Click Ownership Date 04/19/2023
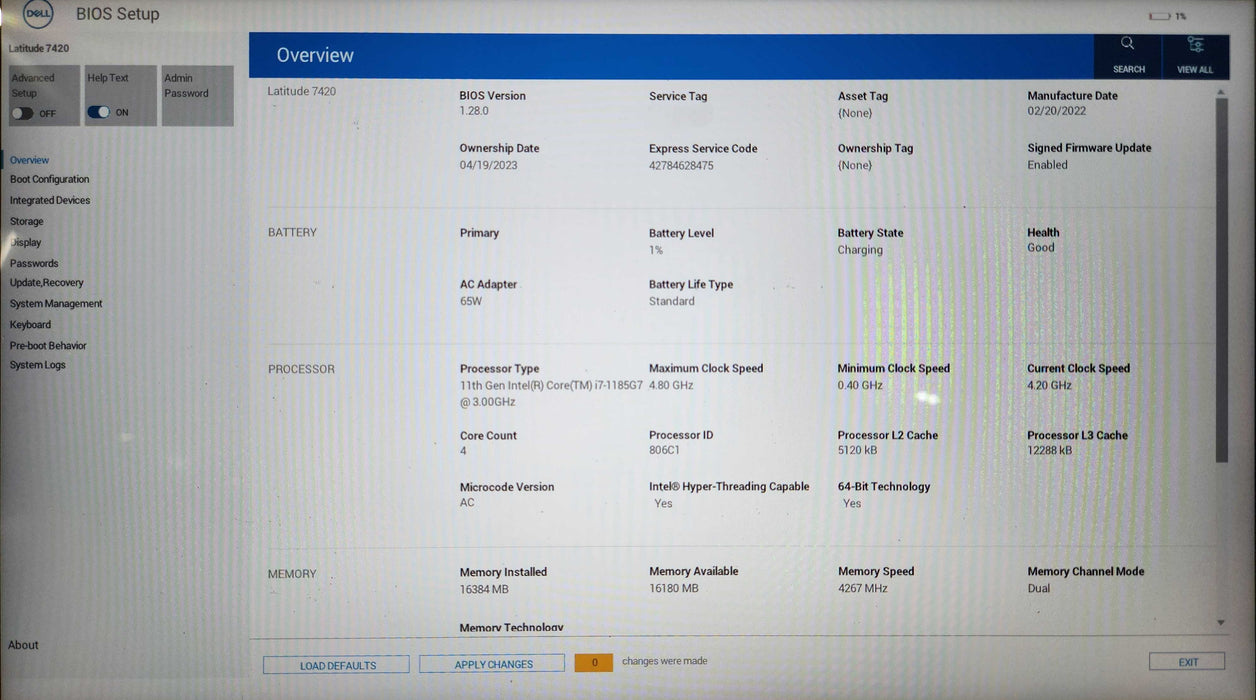1256x700 pixels. [x=489, y=165]
